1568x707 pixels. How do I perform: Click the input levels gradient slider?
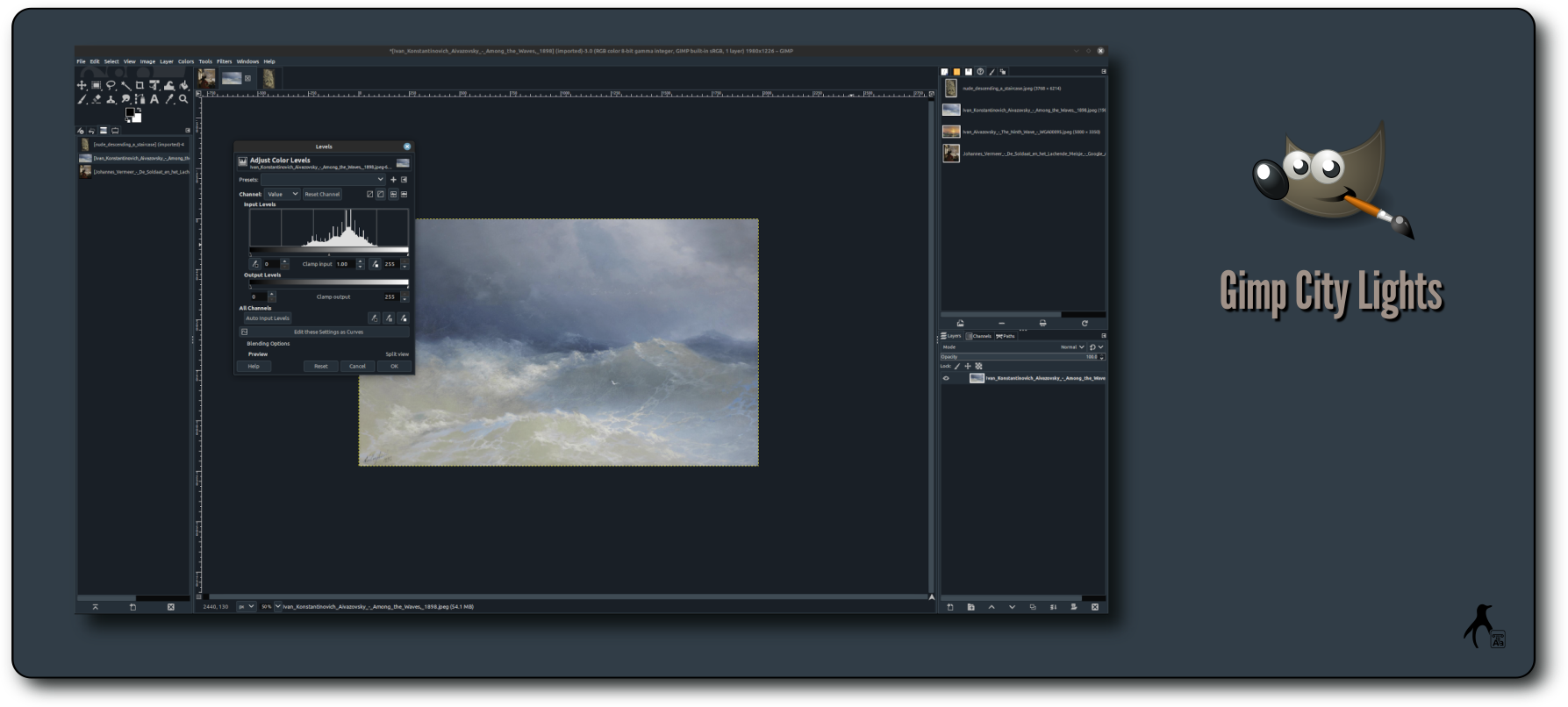click(329, 250)
